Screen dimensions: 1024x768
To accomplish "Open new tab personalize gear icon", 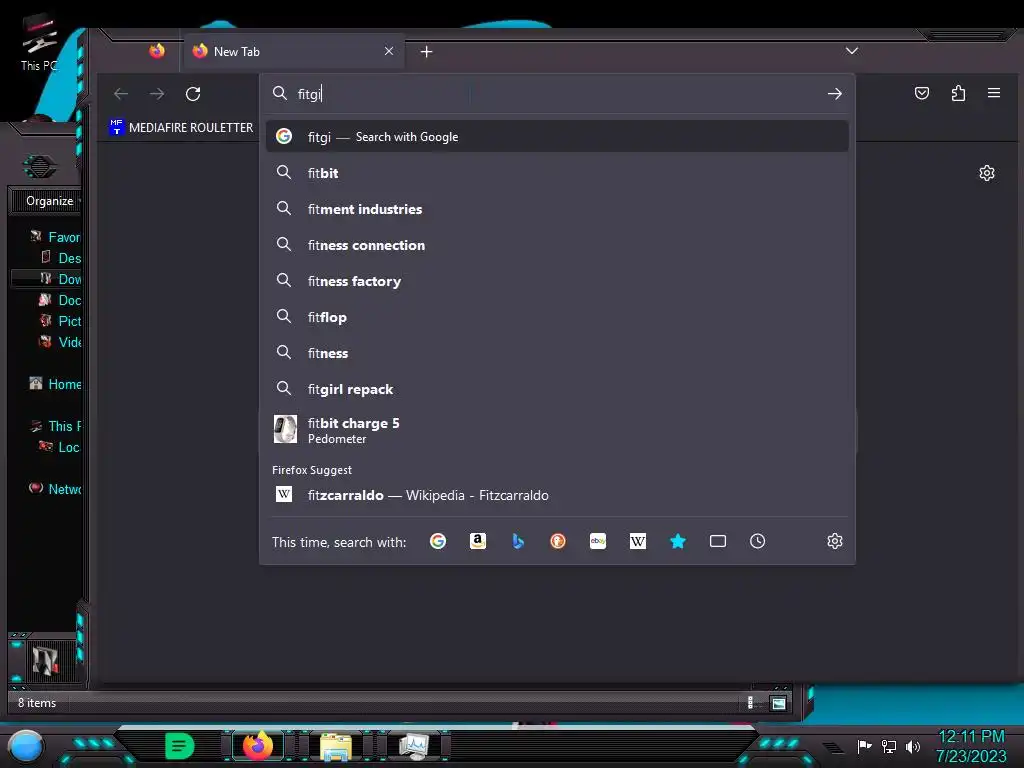I will pyautogui.click(x=987, y=173).
